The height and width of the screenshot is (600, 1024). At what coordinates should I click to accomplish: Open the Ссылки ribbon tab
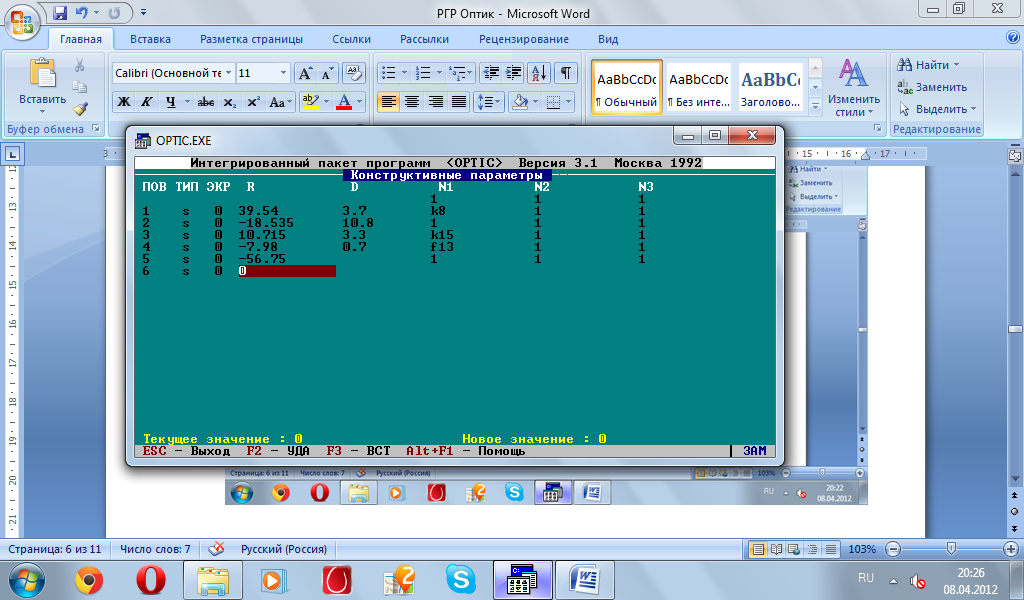pos(351,39)
